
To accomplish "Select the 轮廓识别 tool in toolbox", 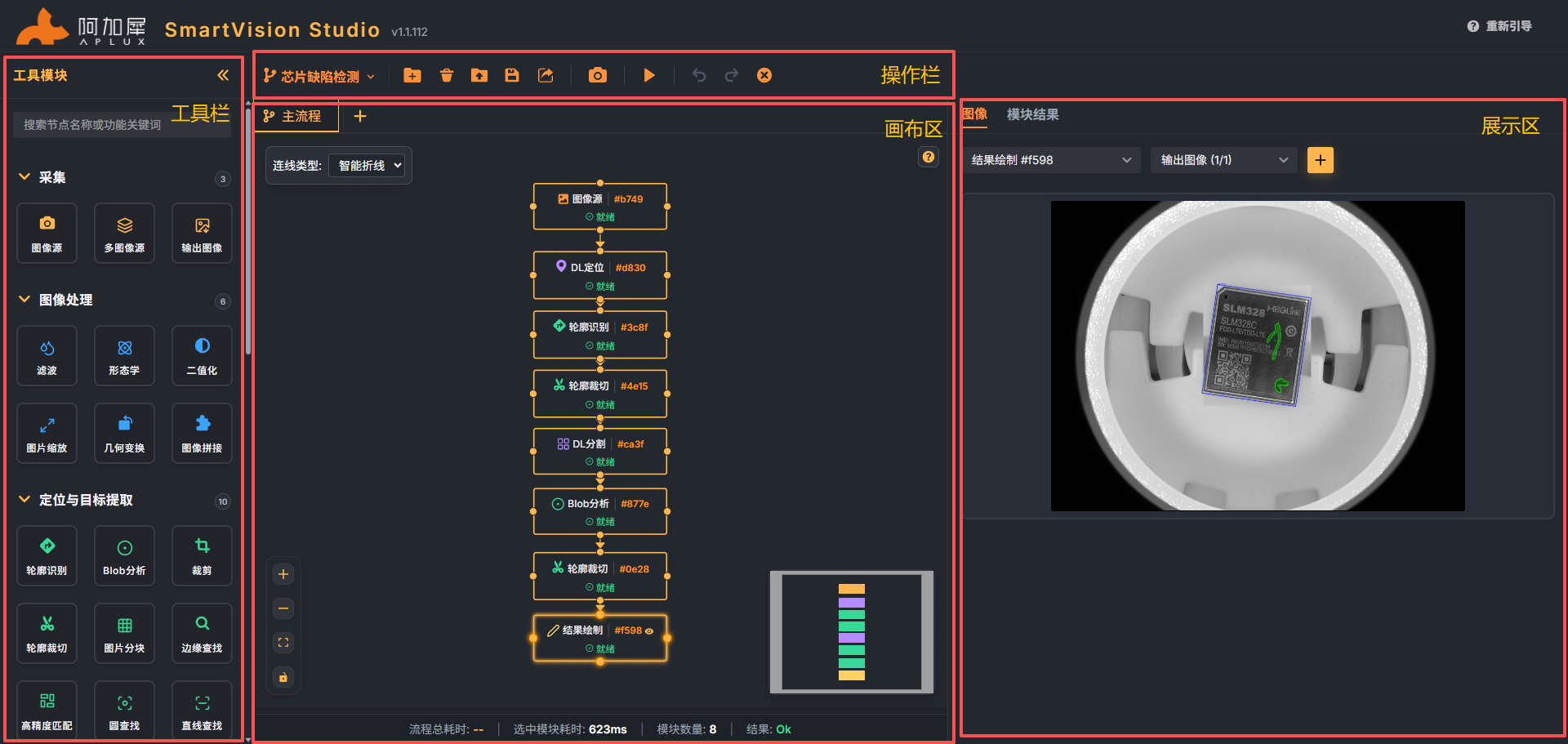I will (47, 555).
